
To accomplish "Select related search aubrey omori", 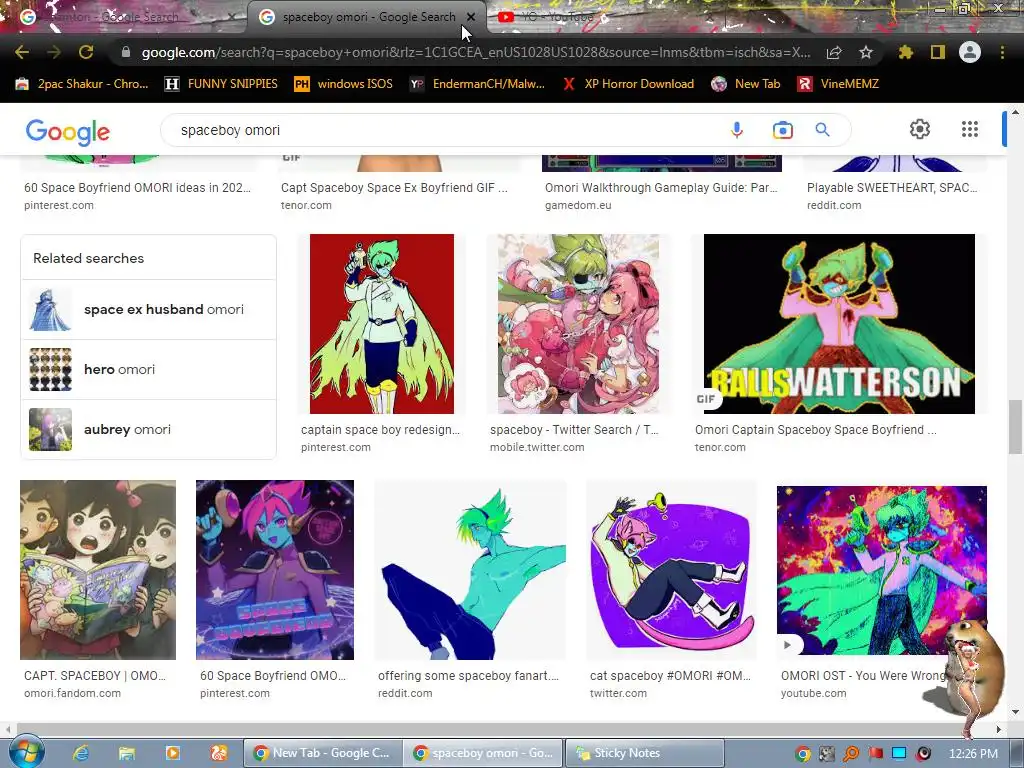I will pyautogui.click(x=148, y=430).
